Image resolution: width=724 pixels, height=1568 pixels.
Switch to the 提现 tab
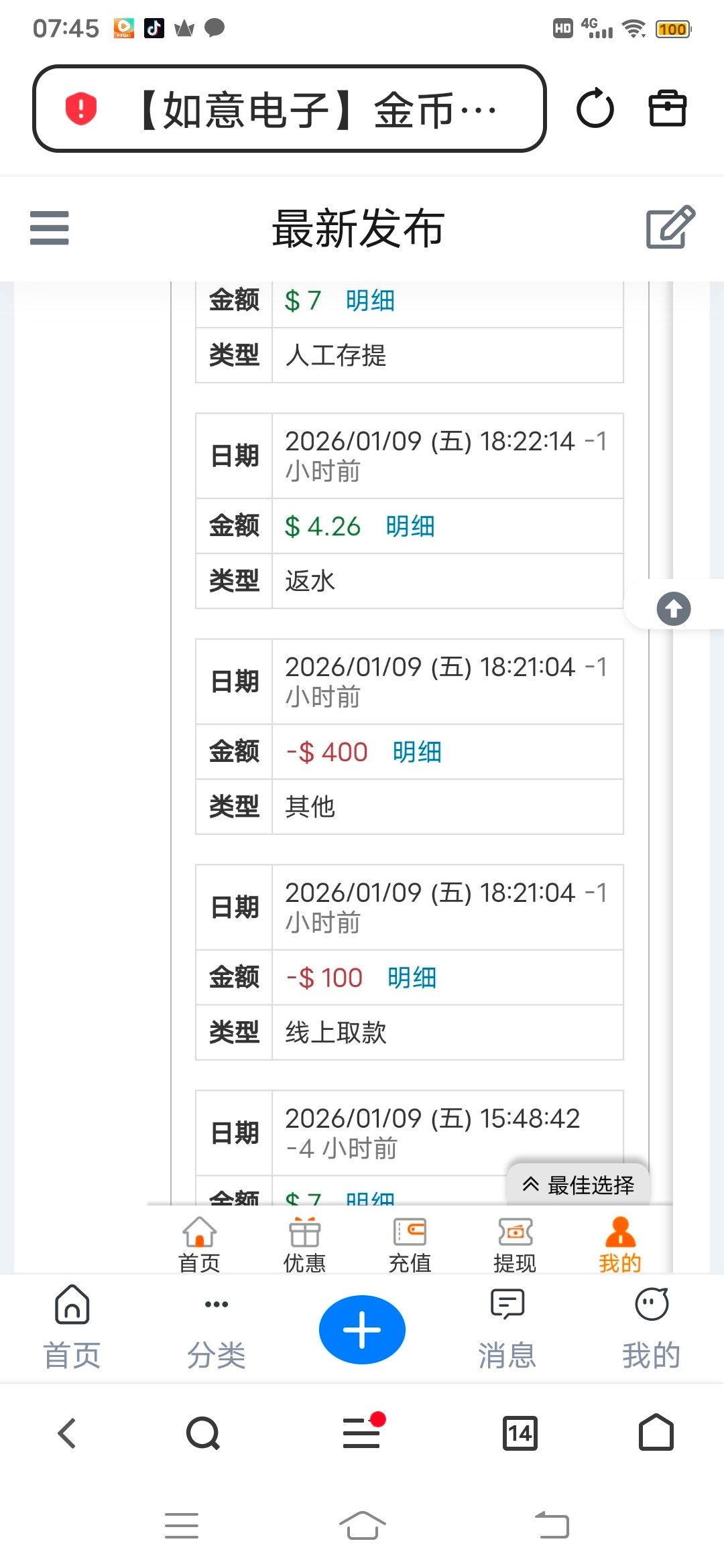[515, 1245]
